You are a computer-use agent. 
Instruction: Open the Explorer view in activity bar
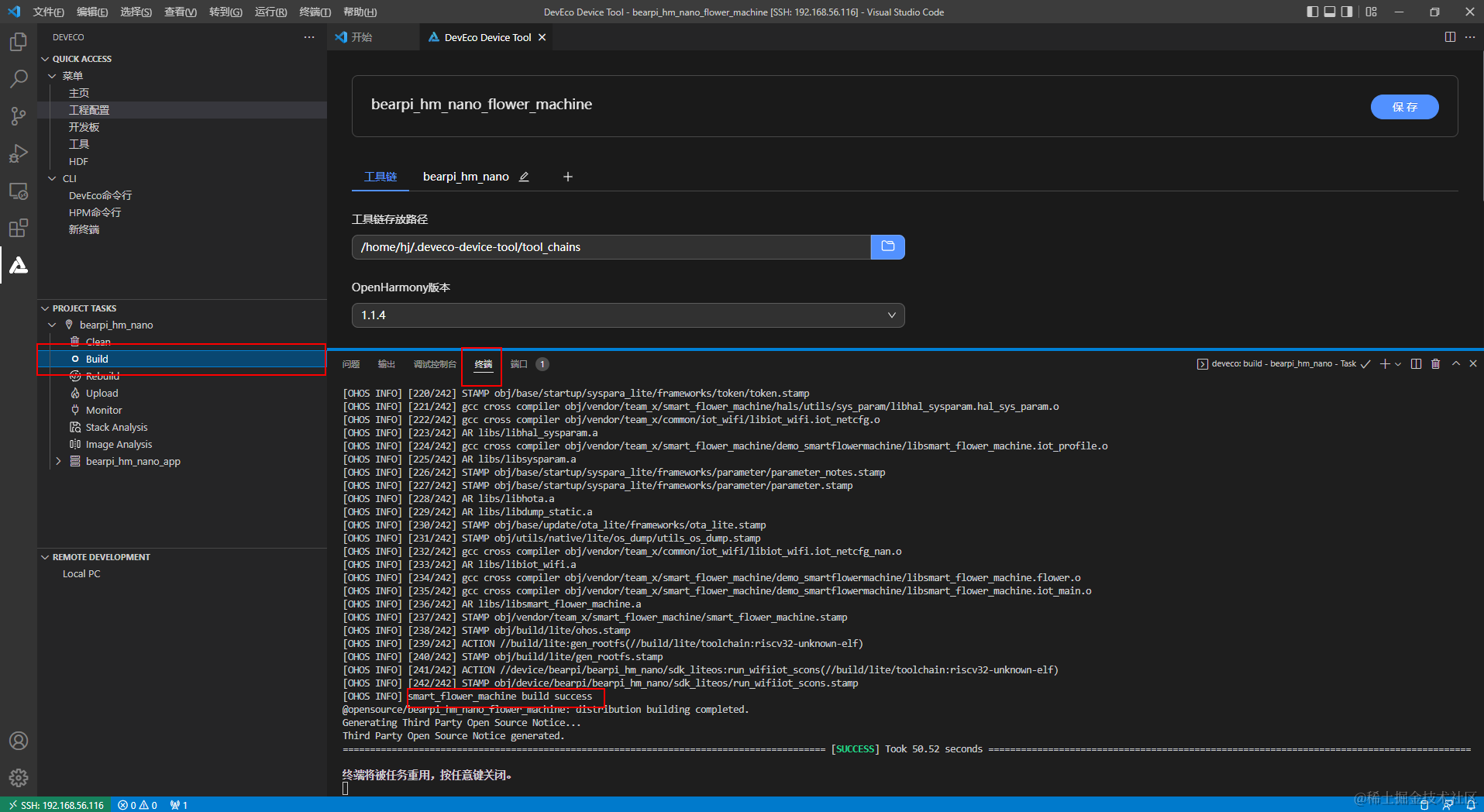click(19, 41)
